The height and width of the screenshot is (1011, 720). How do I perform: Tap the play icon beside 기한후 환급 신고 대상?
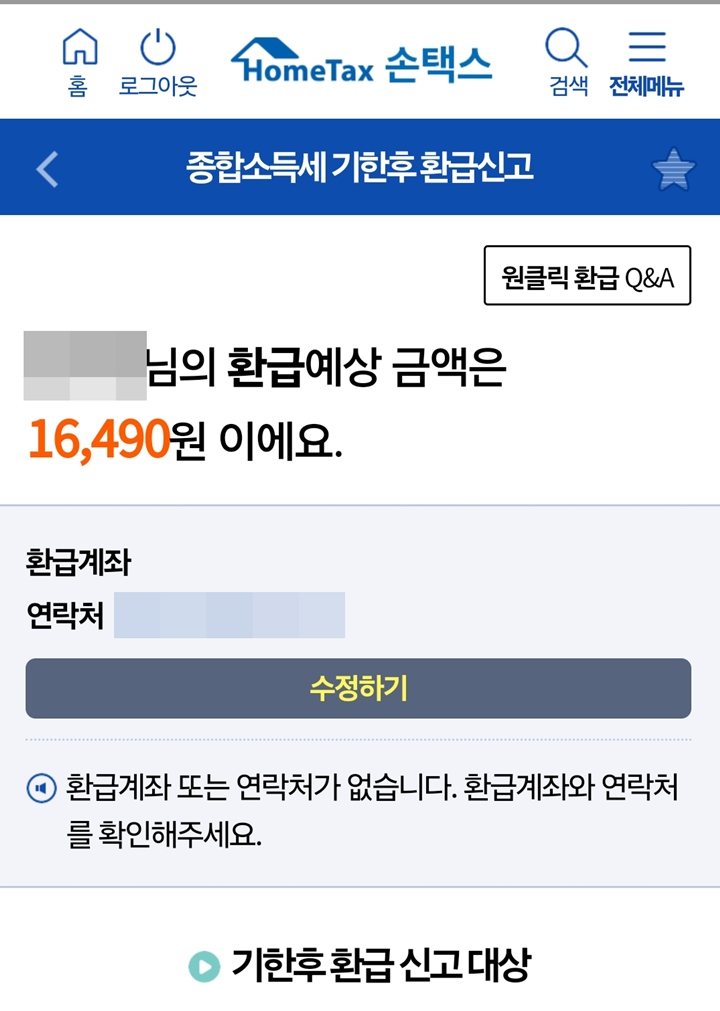pos(206,963)
